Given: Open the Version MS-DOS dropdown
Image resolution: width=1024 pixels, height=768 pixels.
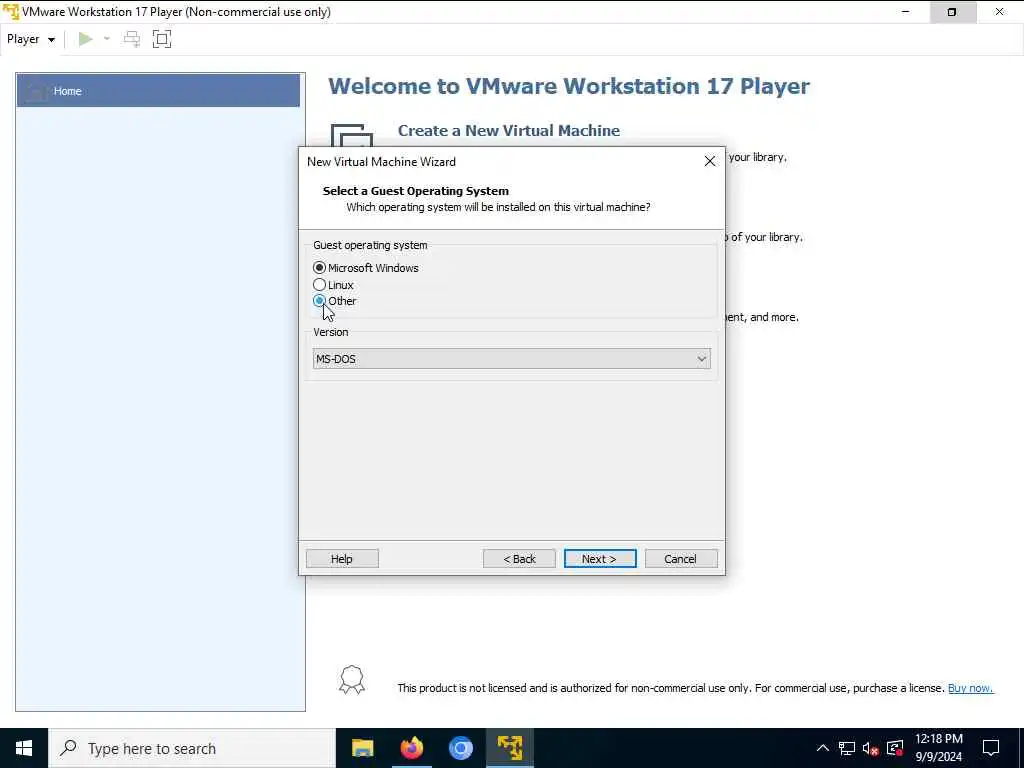Looking at the screenshot, I should [511, 359].
